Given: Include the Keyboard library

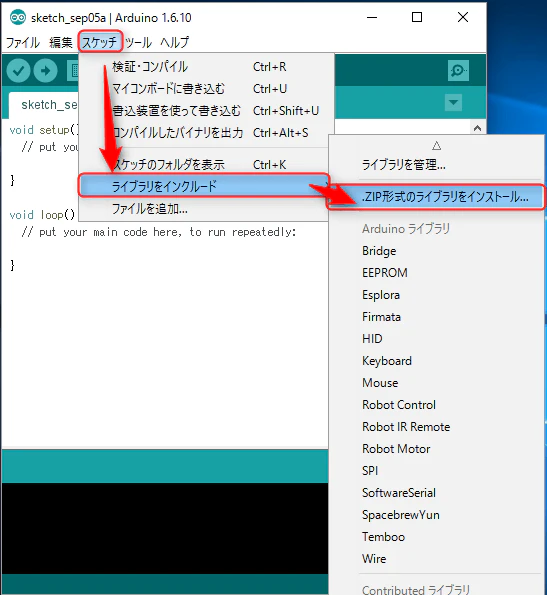Looking at the screenshot, I should 436,361.
